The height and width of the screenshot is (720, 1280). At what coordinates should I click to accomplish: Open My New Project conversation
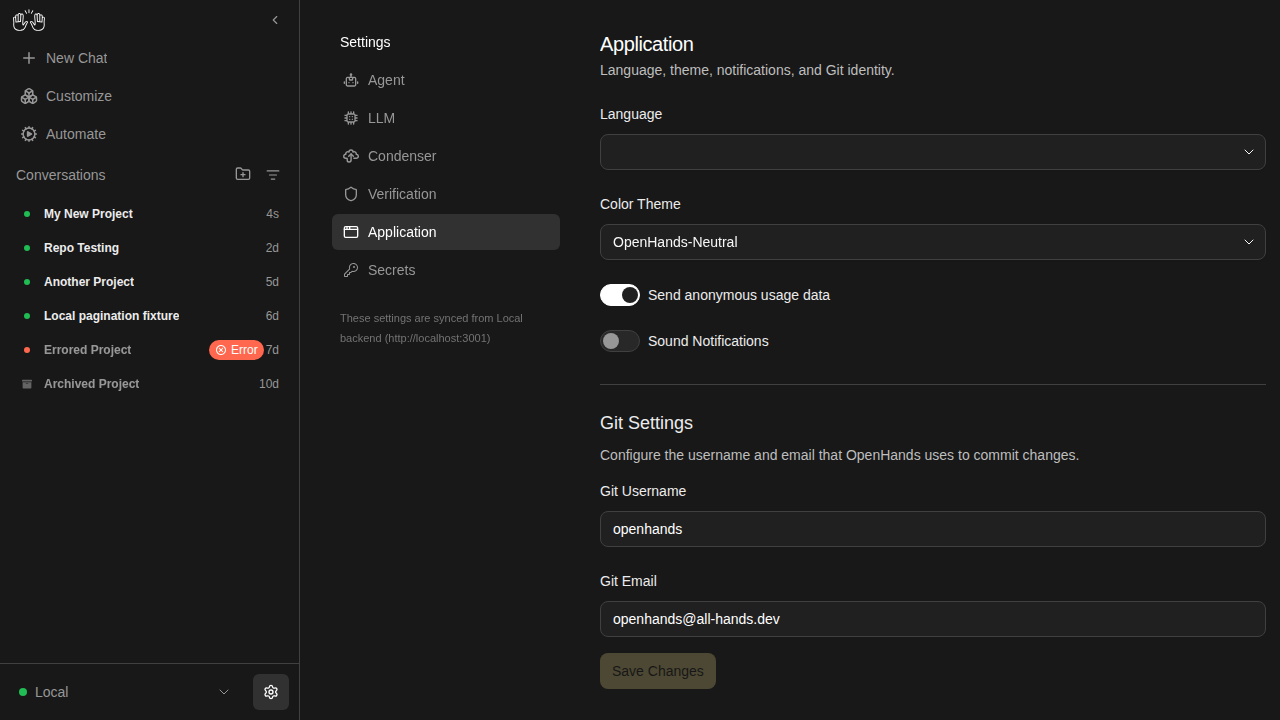(x=150, y=214)
